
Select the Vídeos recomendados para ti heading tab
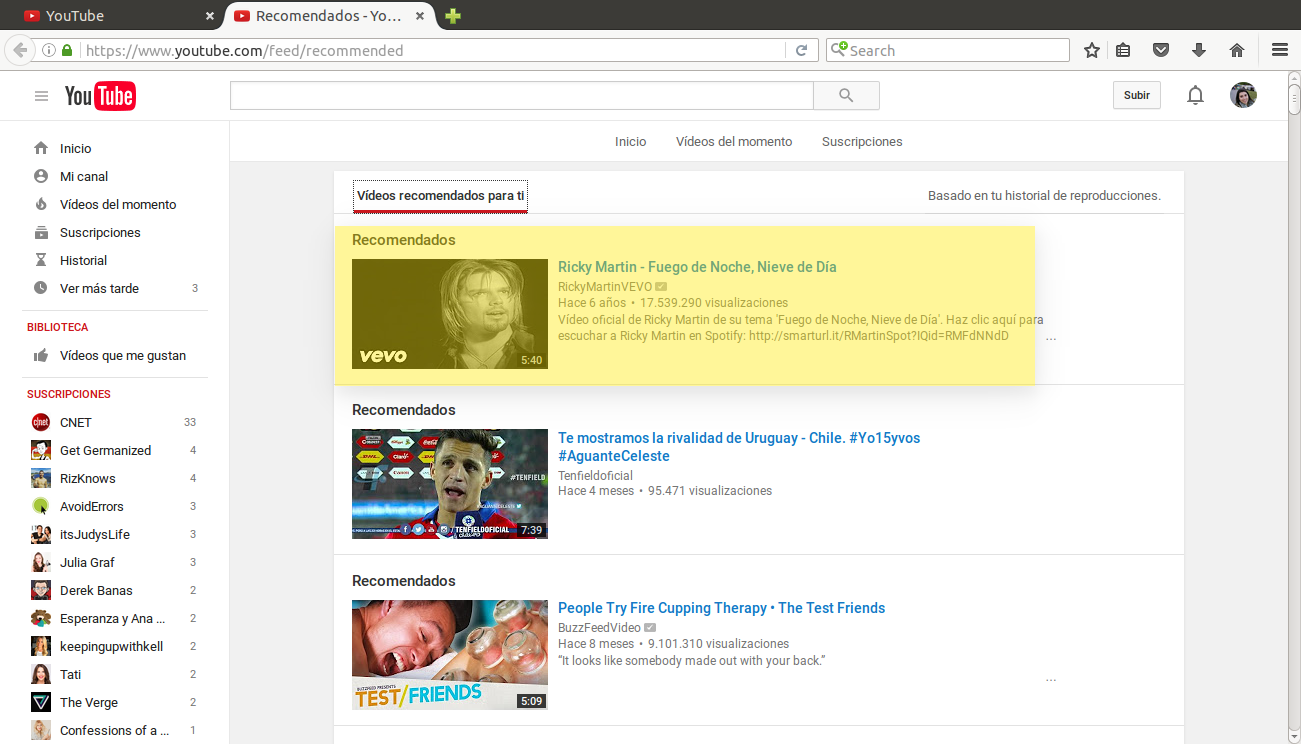tap(441, 196)
